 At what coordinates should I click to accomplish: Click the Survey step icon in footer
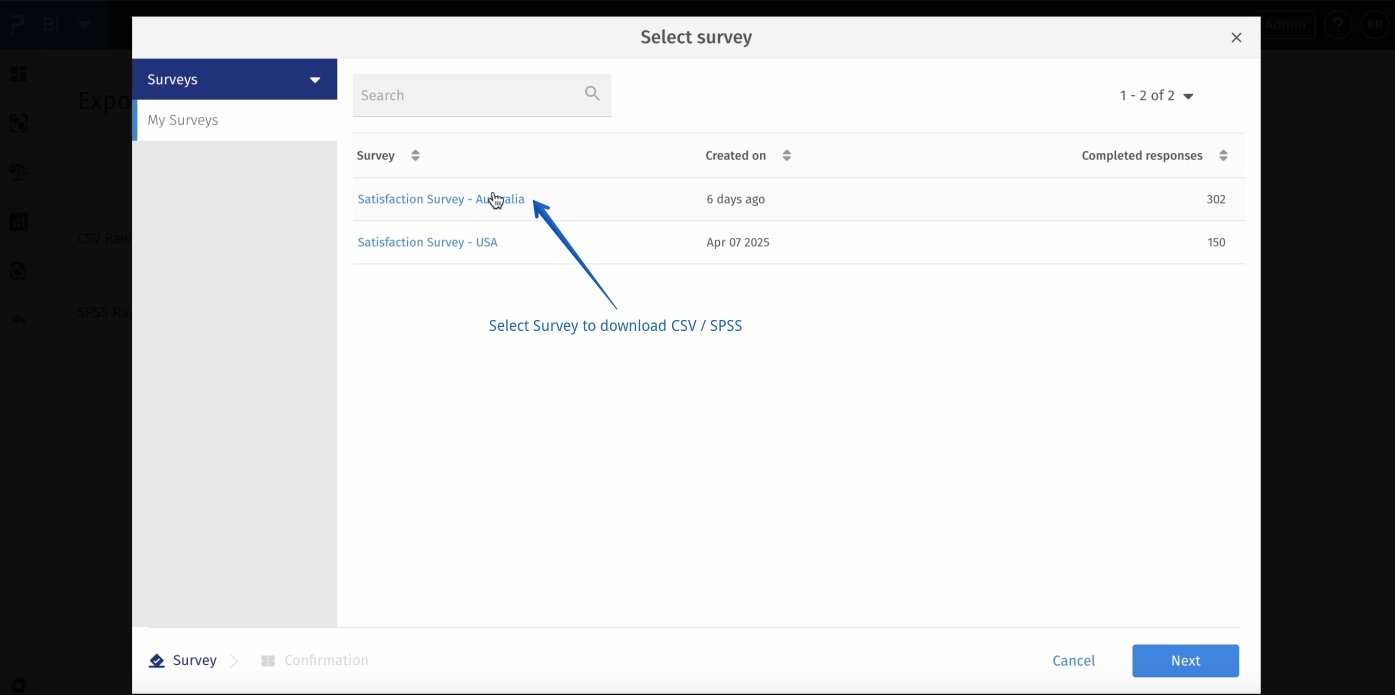157,661
